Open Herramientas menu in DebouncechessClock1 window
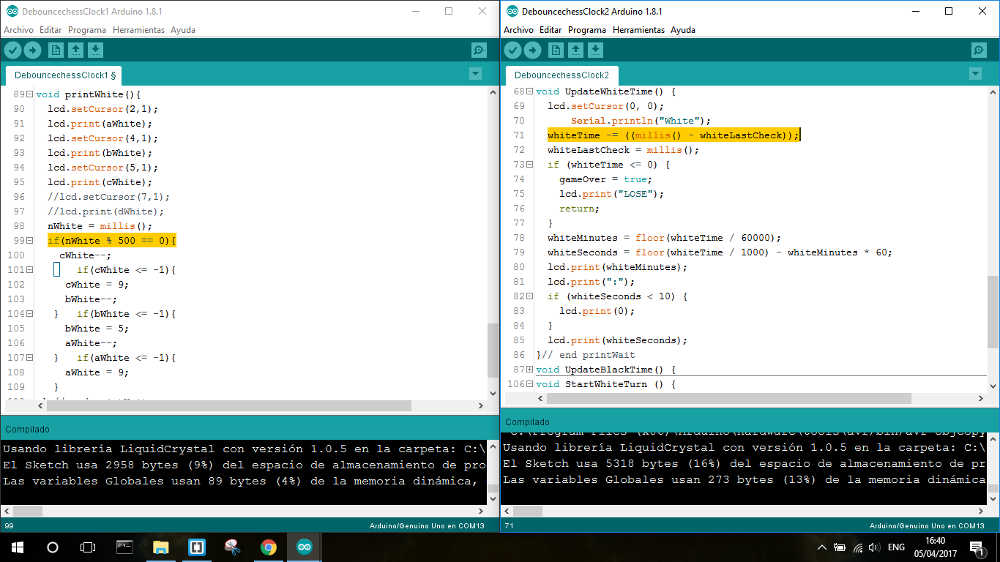Screen dimensions: 1000x562 point(138,30)
